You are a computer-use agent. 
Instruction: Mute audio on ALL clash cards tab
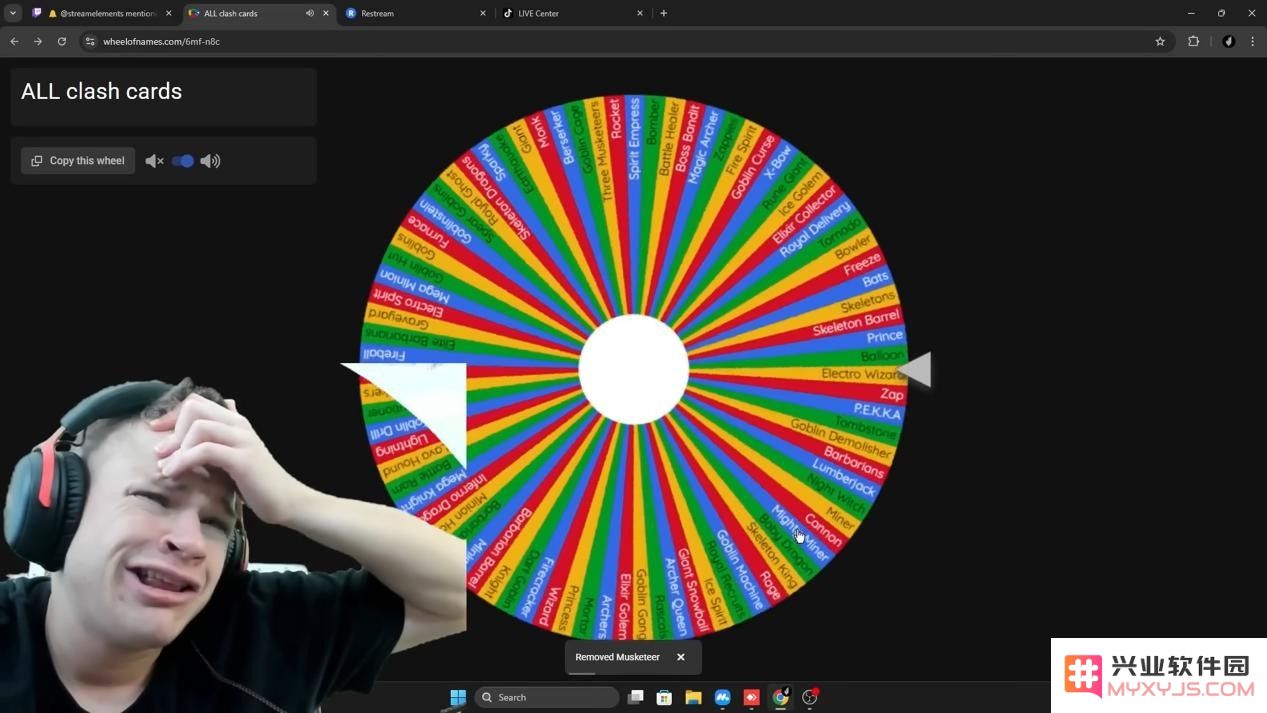309,13
